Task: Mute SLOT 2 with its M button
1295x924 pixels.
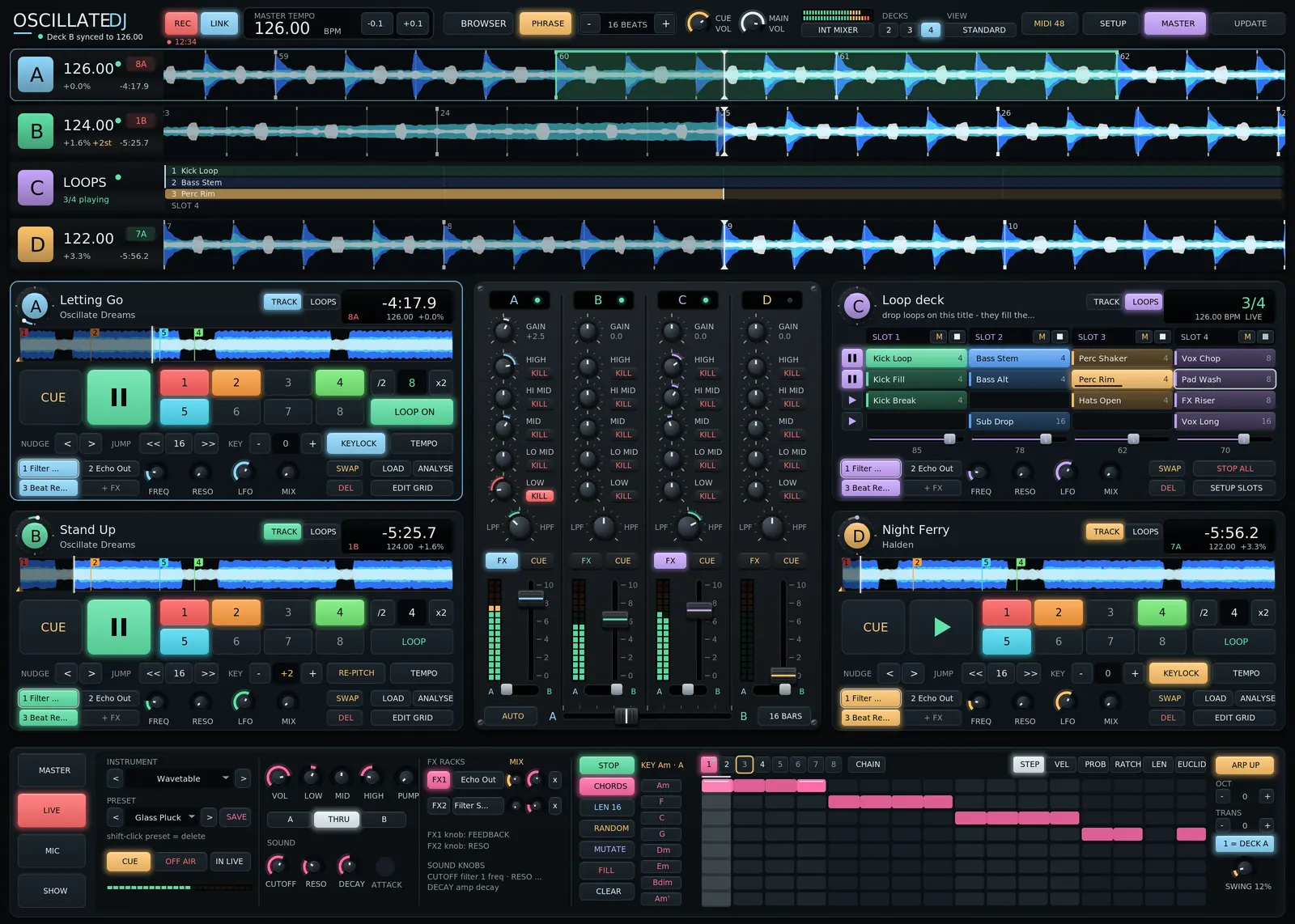Action: click(x=1042, y=337)
